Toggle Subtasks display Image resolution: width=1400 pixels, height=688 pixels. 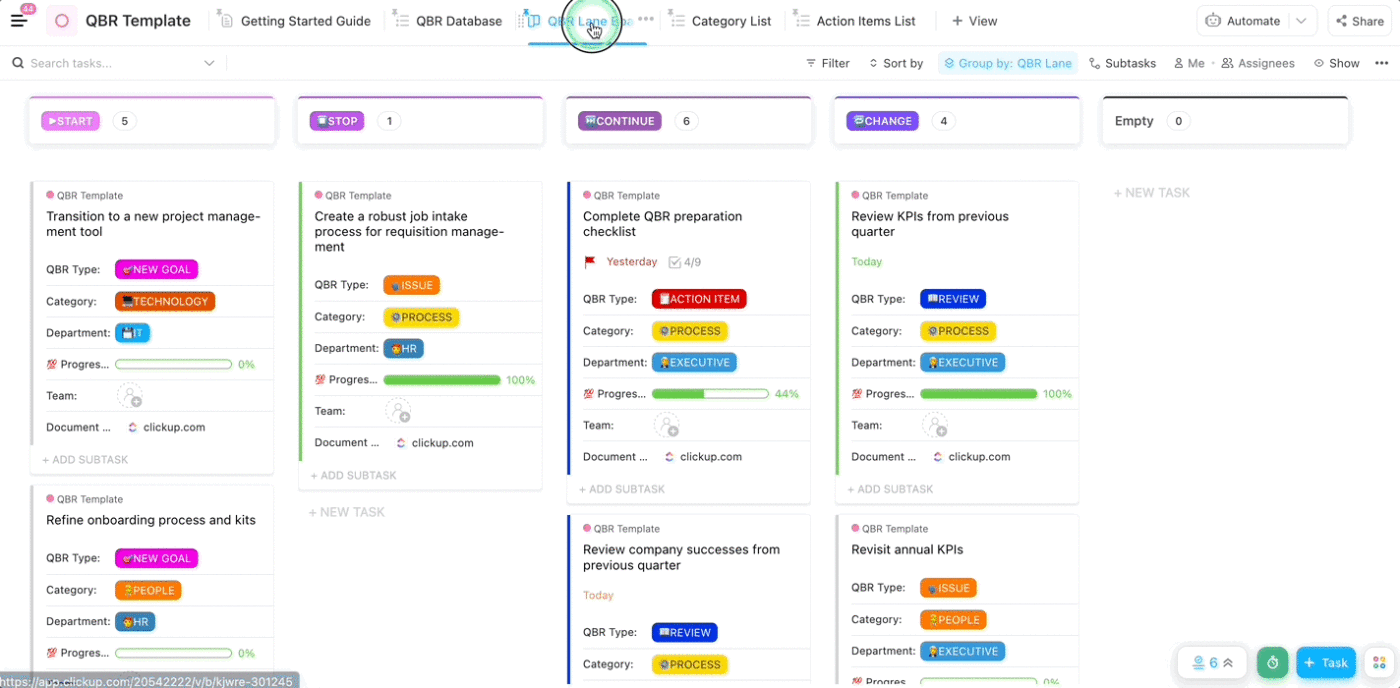click(1122, 63)
